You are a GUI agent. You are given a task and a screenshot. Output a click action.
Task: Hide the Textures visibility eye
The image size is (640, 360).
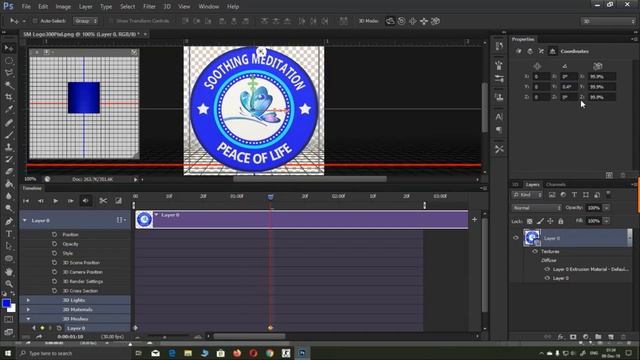[535, 251]
